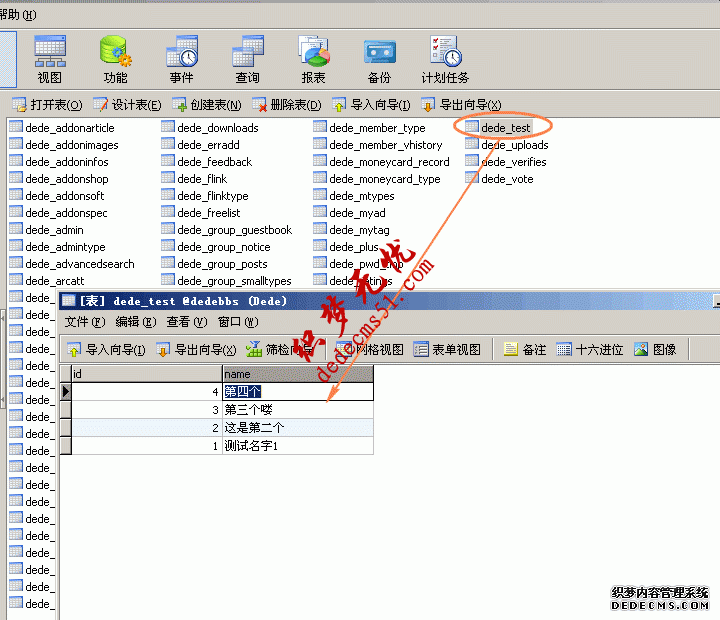Select the 查询 (Query) toolbar icon
720x620 pixels.
pyautogui.click(x=247, y=58)
